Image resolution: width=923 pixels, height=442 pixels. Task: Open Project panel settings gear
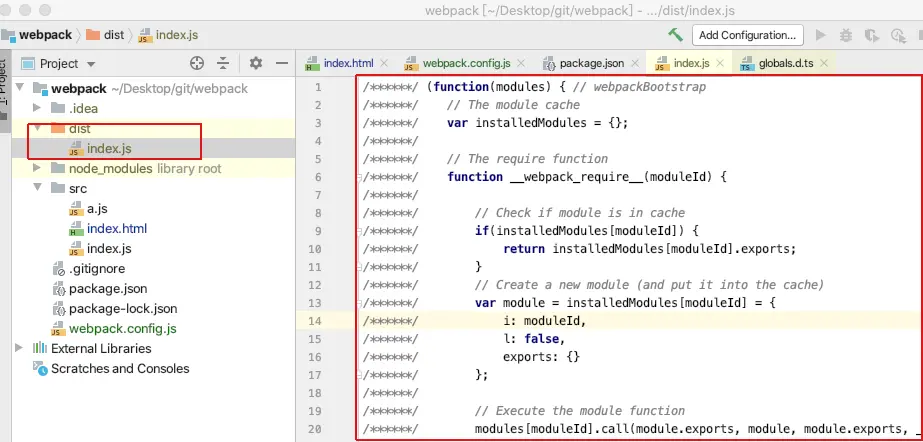coord(255,64)
